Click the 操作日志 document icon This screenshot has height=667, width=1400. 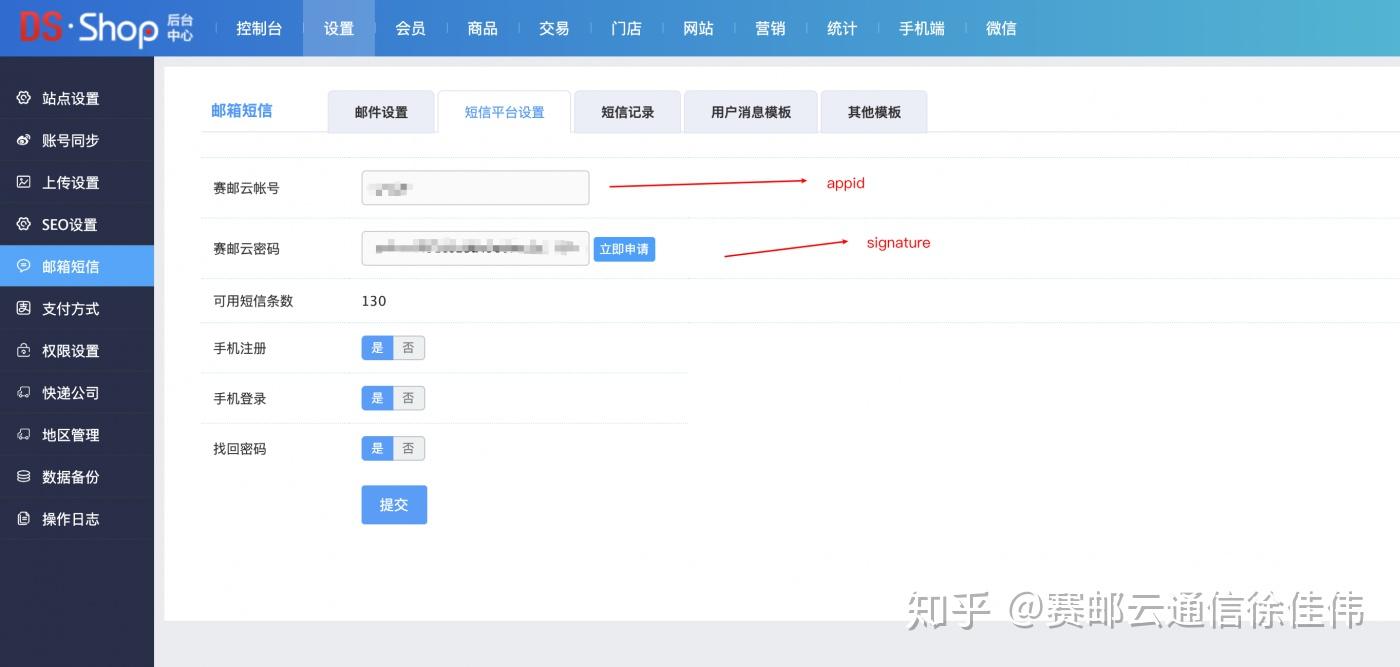[x=24, y=518]
